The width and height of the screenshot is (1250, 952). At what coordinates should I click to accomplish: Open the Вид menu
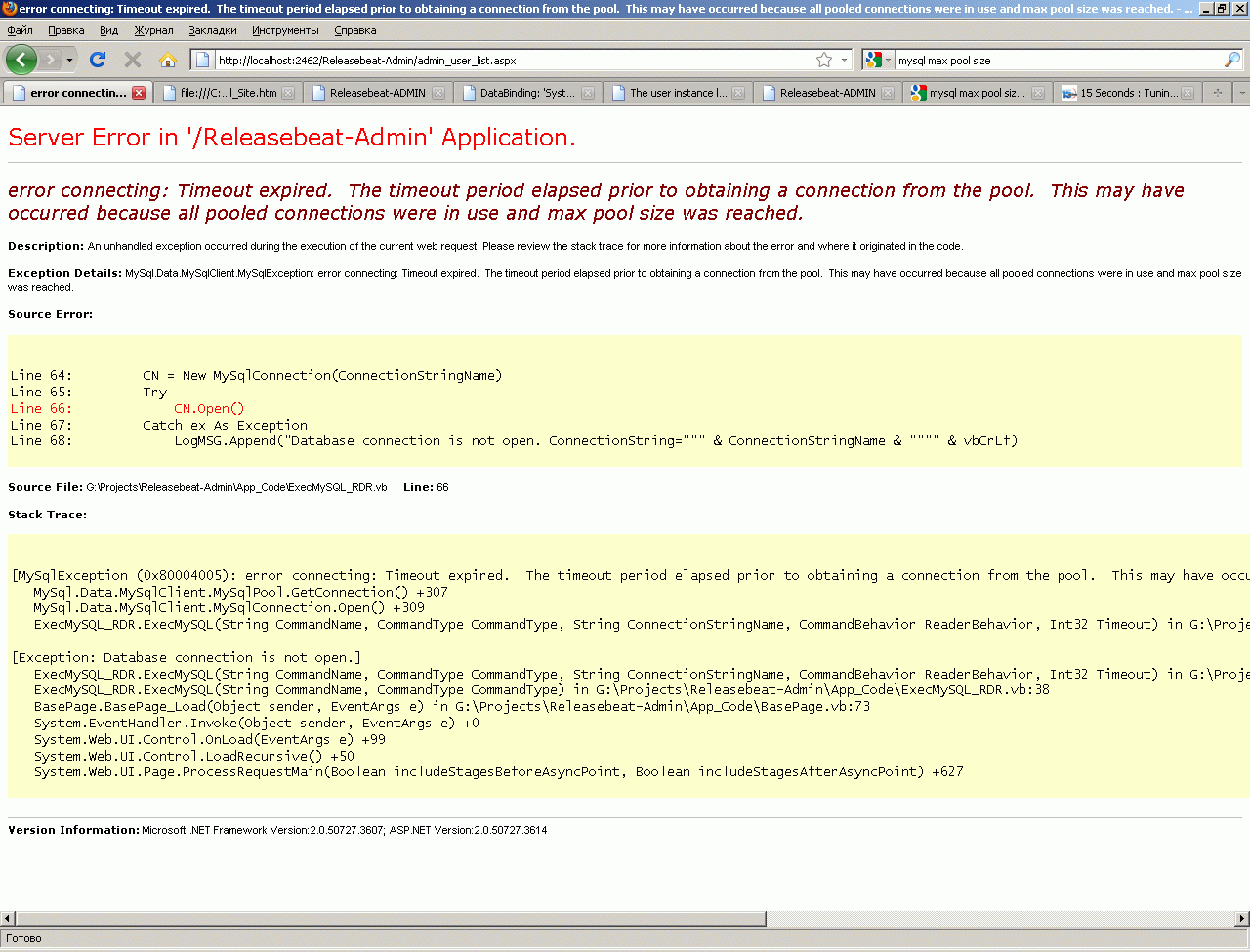point(108,30)
